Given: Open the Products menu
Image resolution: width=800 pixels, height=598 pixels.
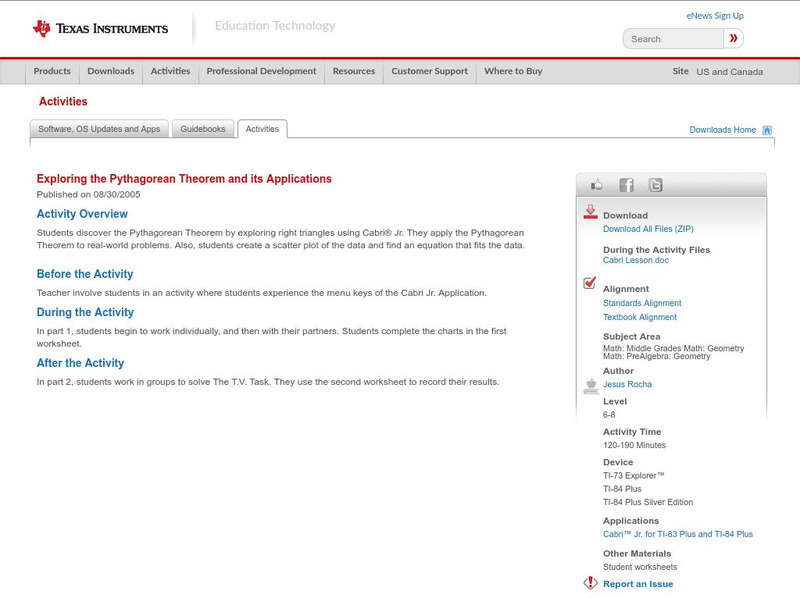Looking at the screenshot, I should 52,72.
